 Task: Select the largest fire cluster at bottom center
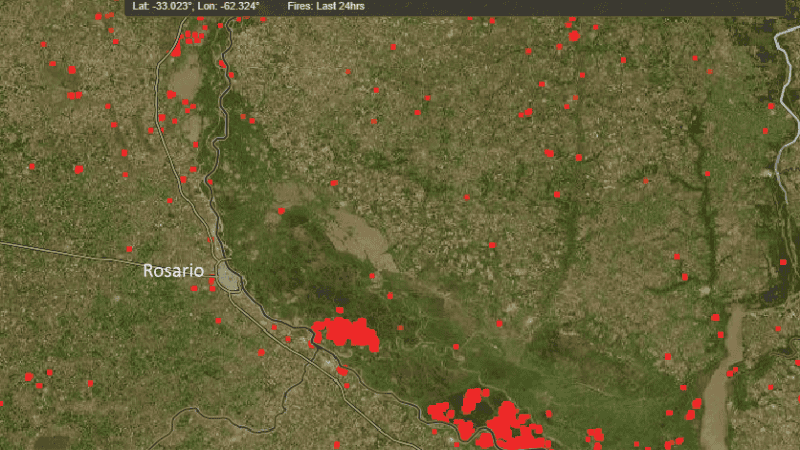(510, 423)
